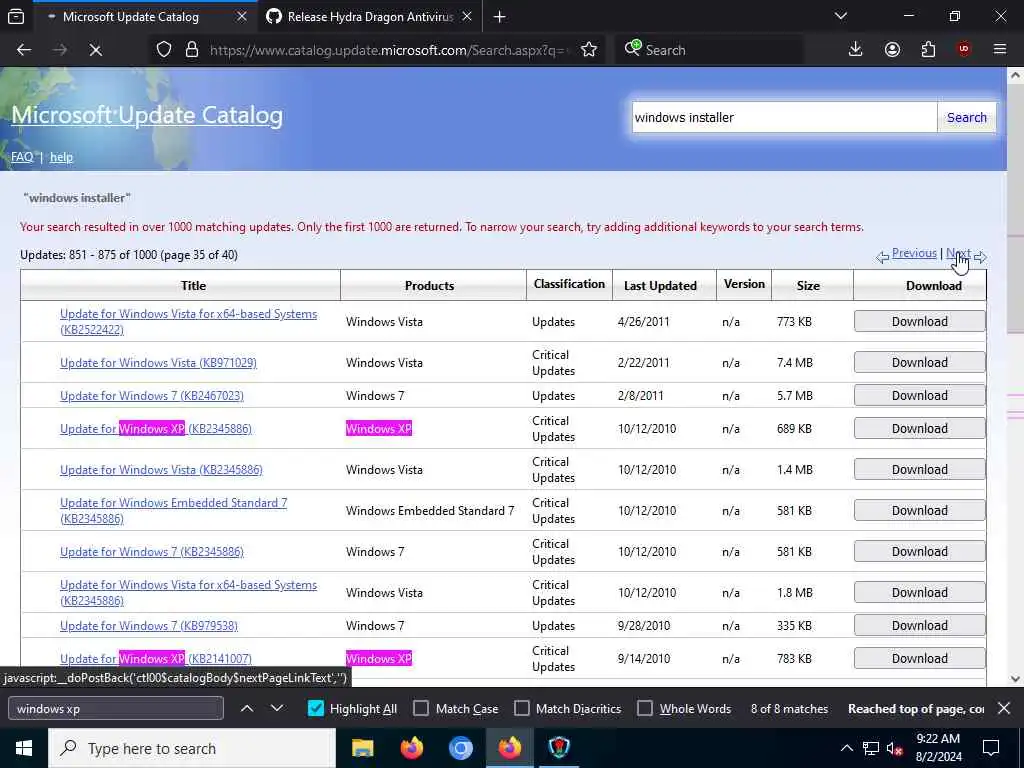
Task: Click the Microsoft Update Catalog heading link
Action: click(x=147, y=115)
